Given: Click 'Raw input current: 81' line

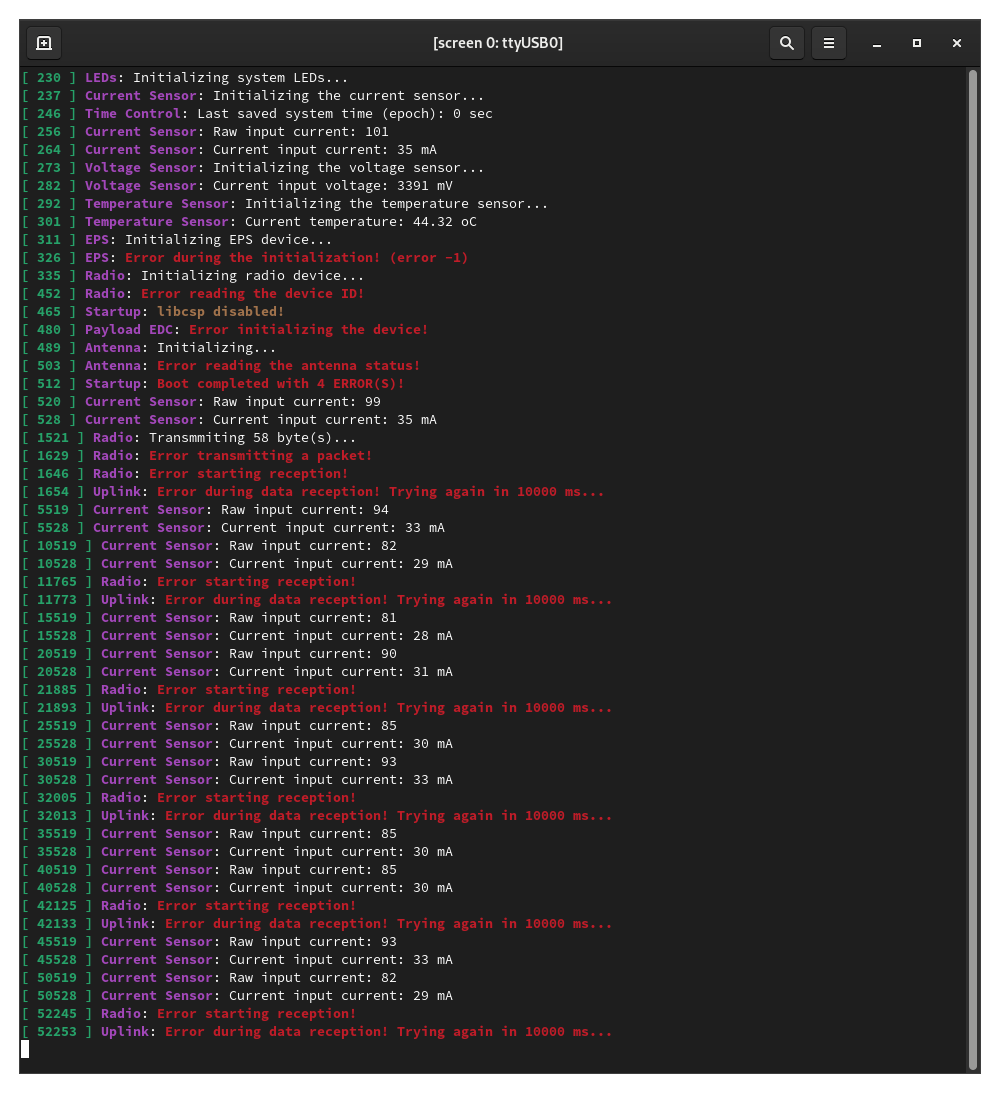Looking at the screenshot, I should 209,618.
